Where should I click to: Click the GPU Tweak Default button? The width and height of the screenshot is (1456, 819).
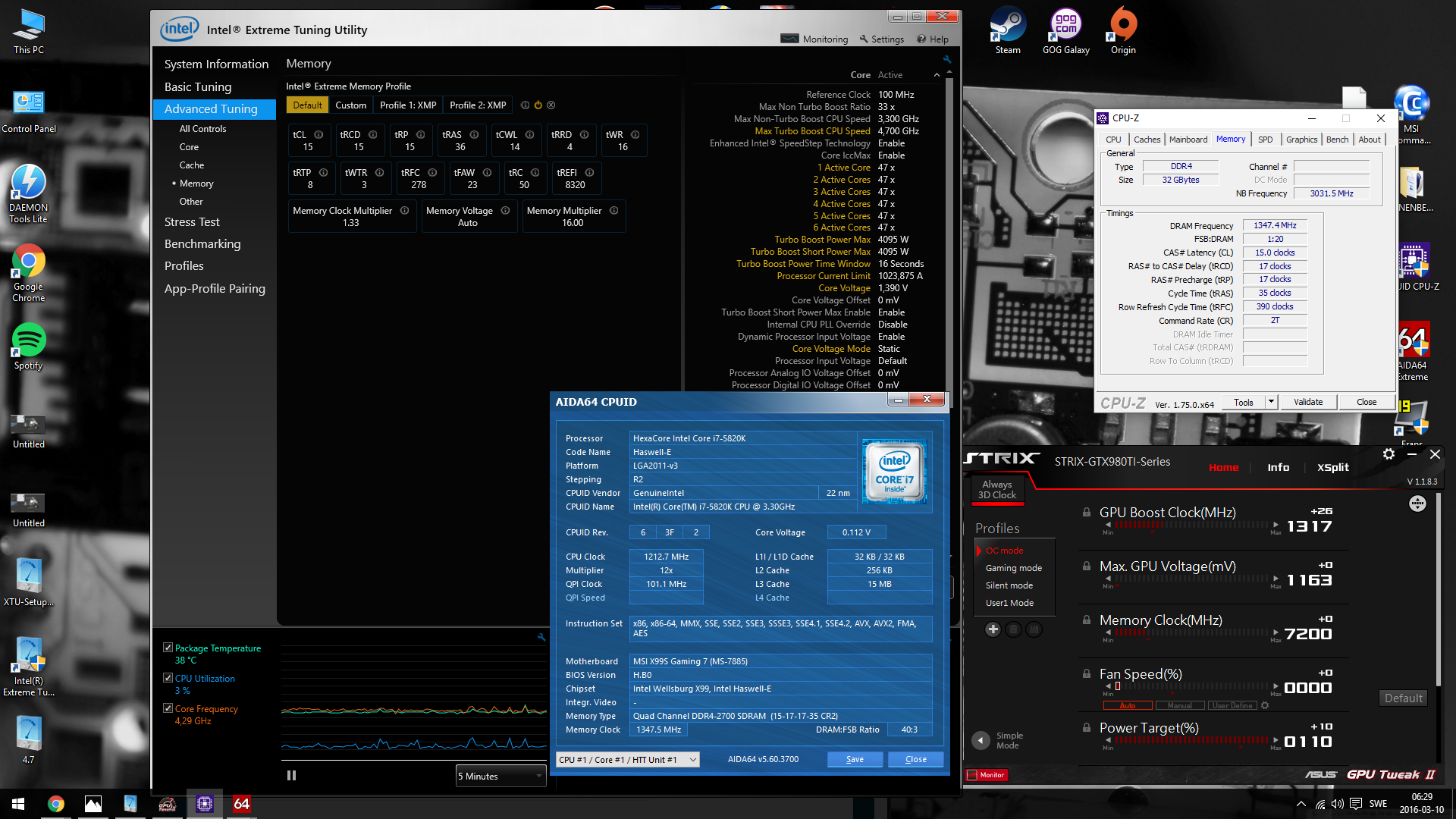click(x=1403, y=698)
